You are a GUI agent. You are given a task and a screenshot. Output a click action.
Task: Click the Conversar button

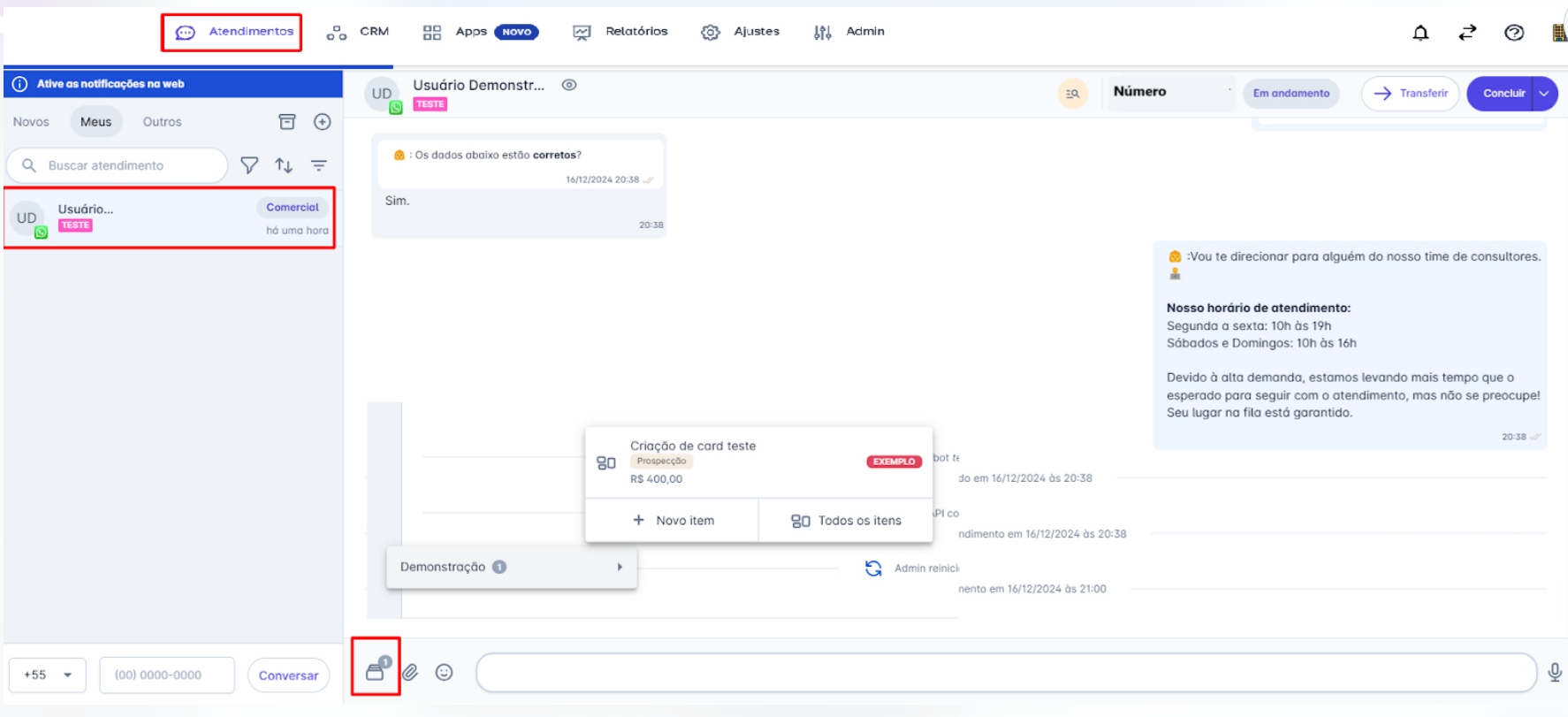288,675
